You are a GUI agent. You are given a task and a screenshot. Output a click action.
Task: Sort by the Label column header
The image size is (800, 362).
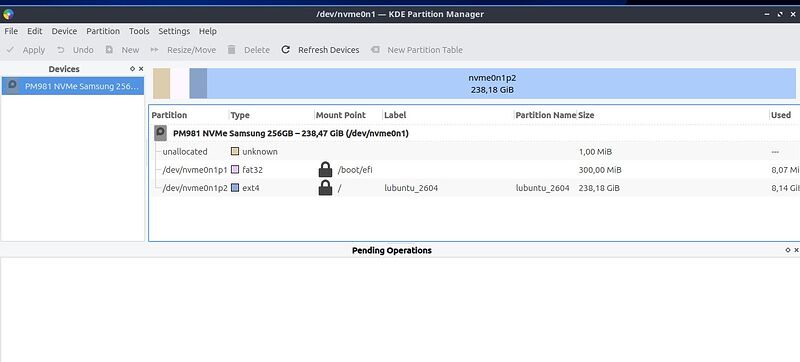coord(395,115)
